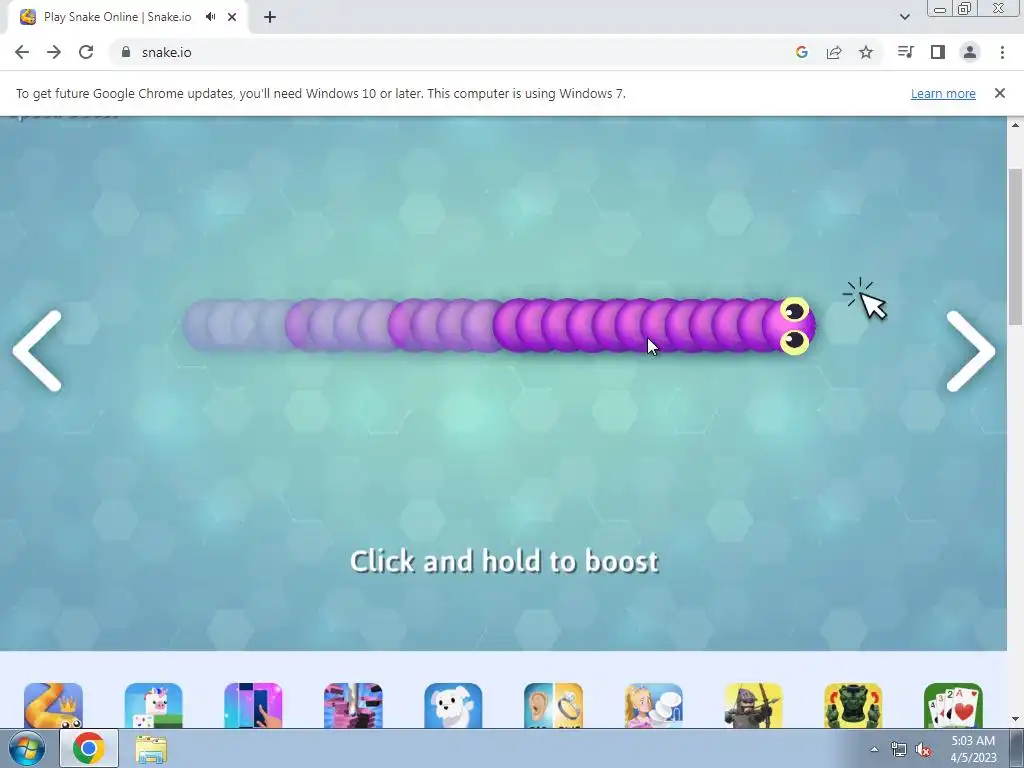Open Windows Explorer from taskbar

(x=152, y=750)
